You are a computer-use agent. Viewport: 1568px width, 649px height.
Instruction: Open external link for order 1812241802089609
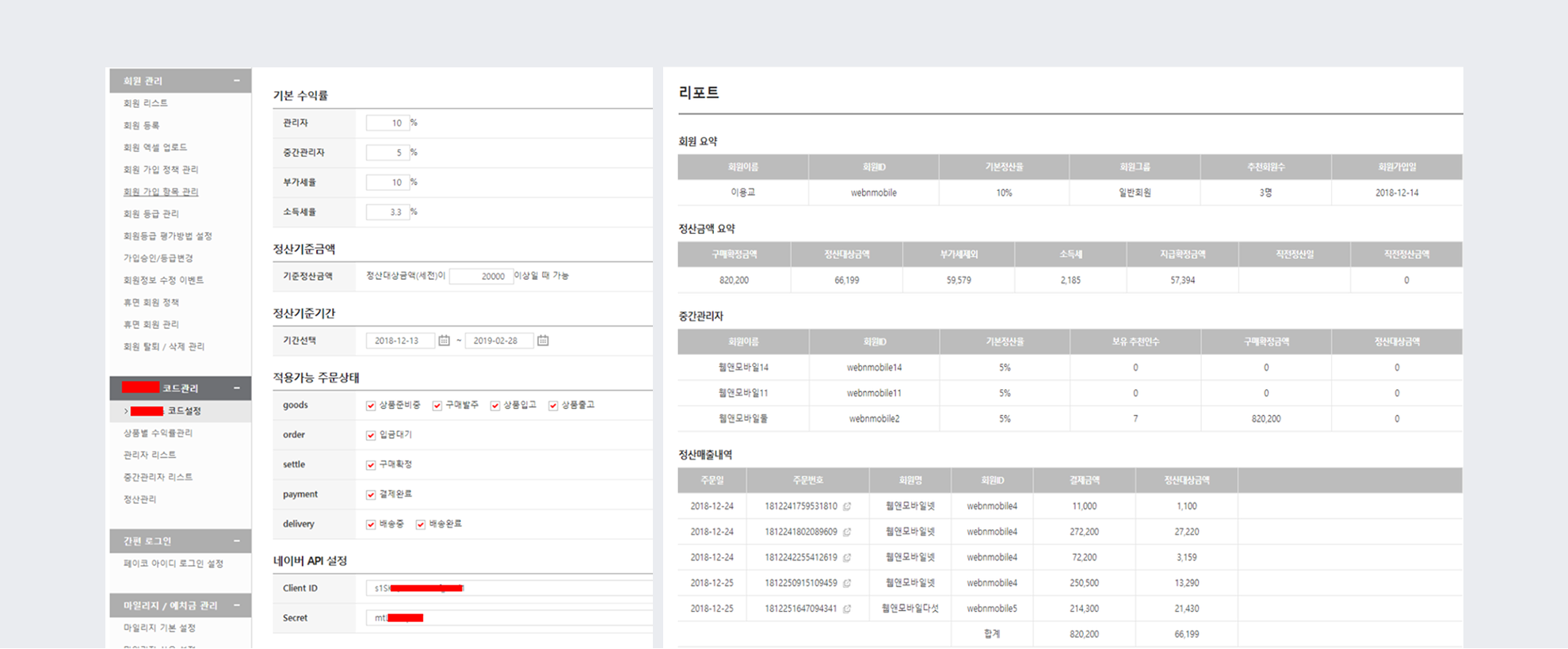pos(847,533)
